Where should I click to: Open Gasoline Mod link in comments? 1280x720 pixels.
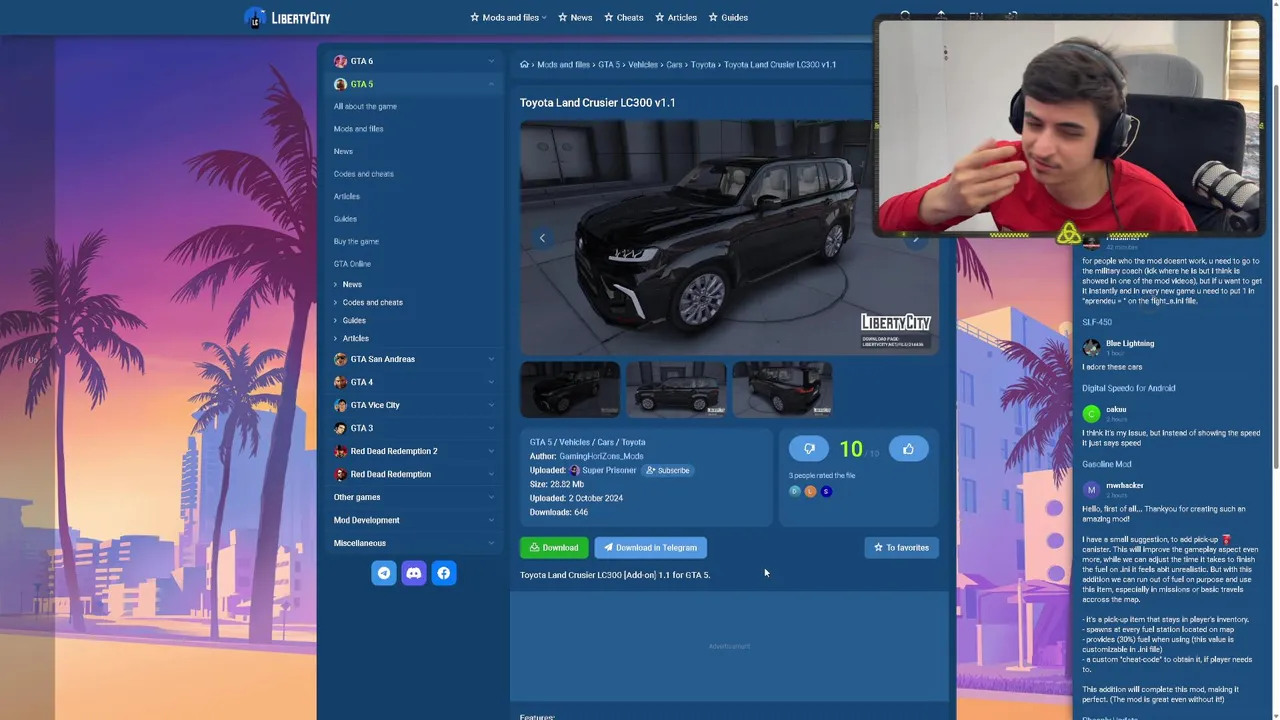[x=1107, y=464]
